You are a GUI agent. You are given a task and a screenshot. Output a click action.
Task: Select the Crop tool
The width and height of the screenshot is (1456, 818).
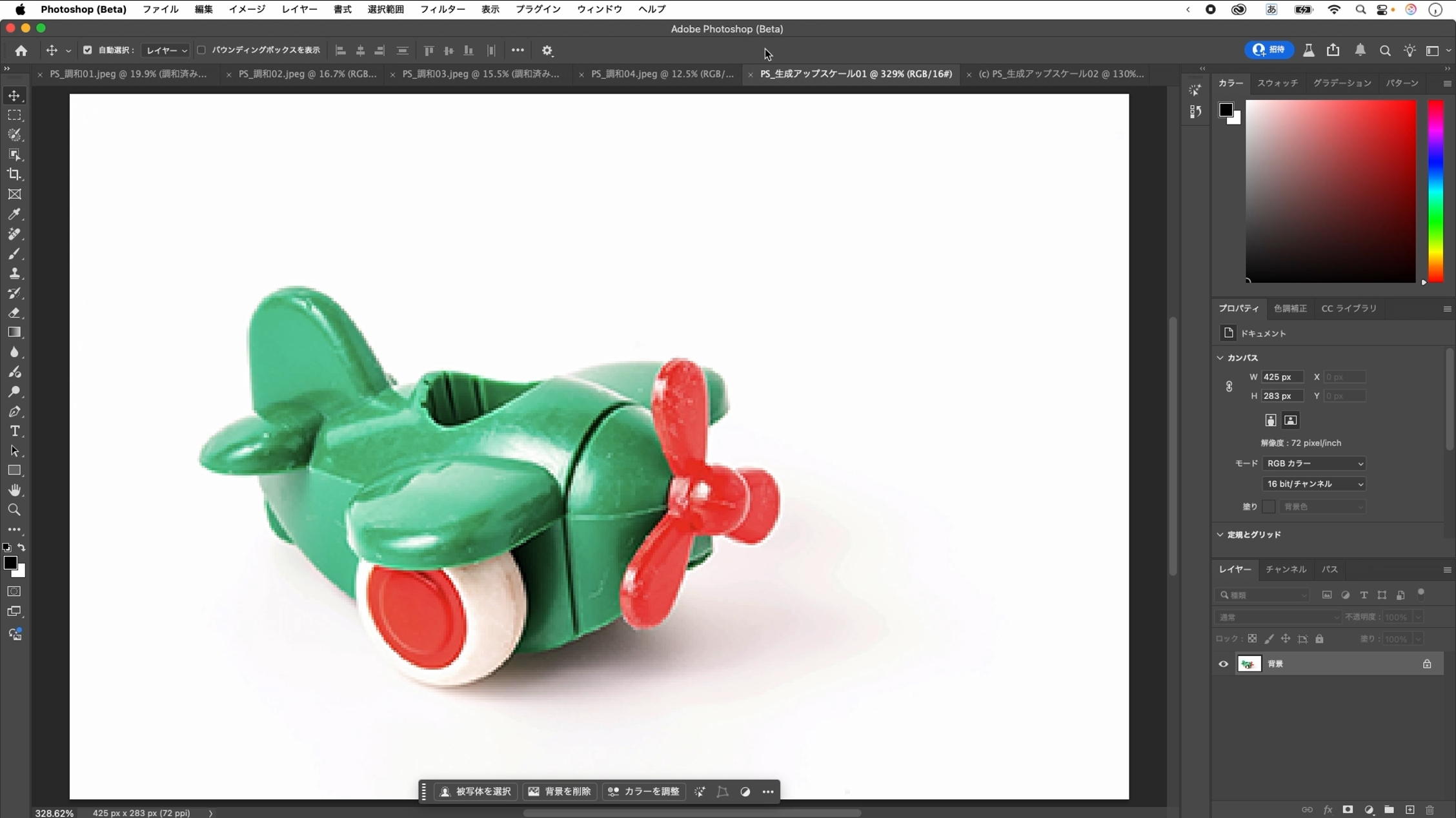click(14, 174)
